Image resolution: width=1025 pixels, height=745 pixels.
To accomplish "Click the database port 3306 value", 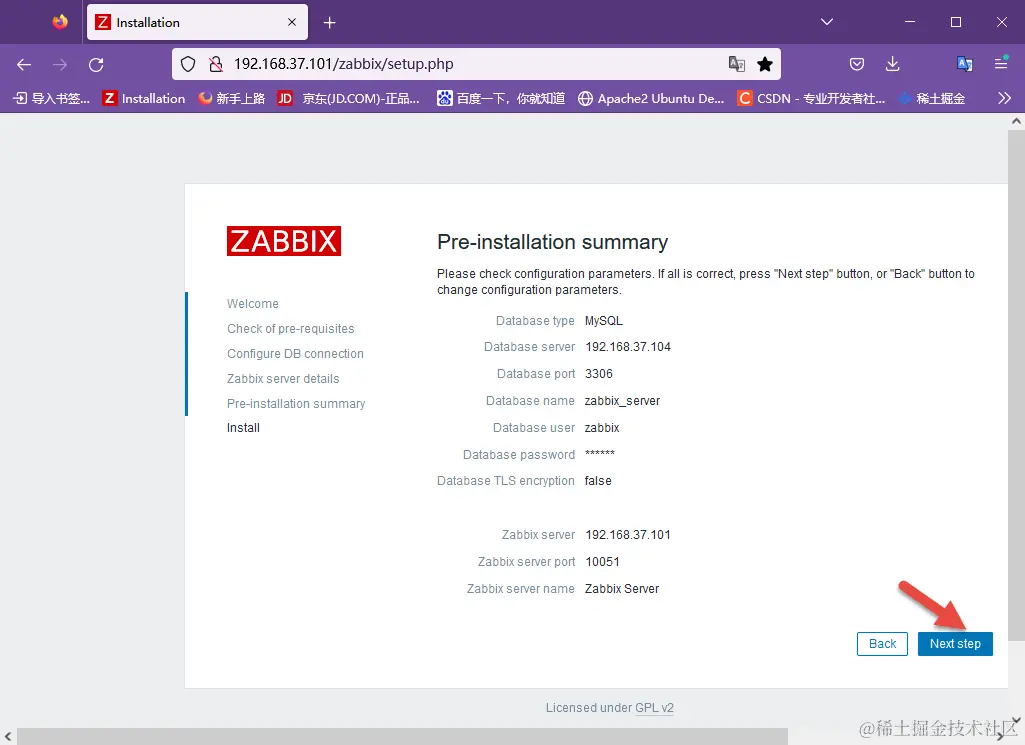I will (598, 374).
